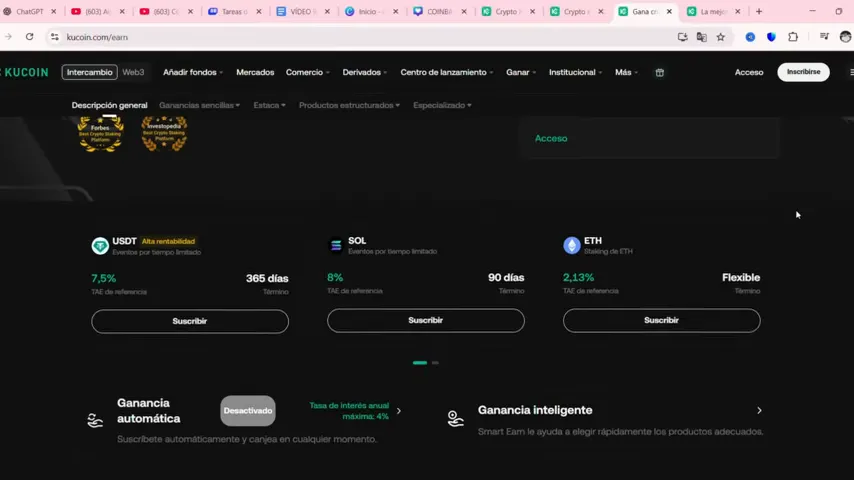
Task: Select the second carousel page indicator
Action: [435, 363]
